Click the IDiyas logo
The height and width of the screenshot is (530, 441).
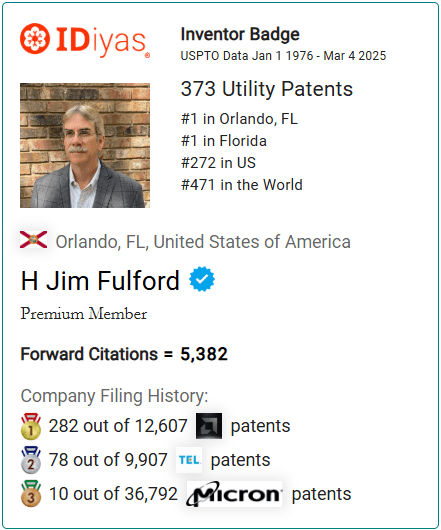point(85,40)
